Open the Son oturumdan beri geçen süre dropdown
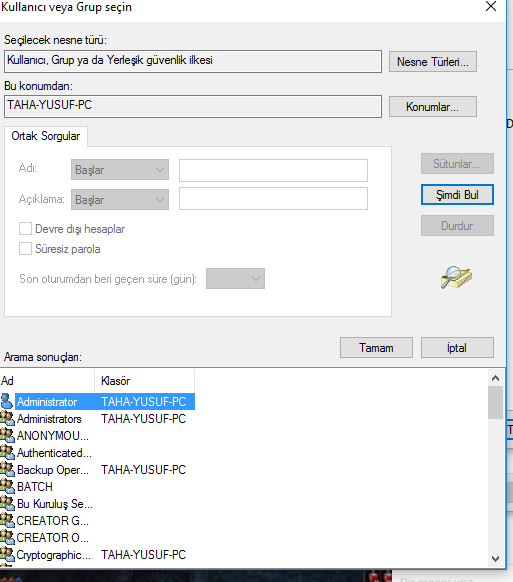Image resolution: width=513 pixels, height=582 pixels. [235, 278]
